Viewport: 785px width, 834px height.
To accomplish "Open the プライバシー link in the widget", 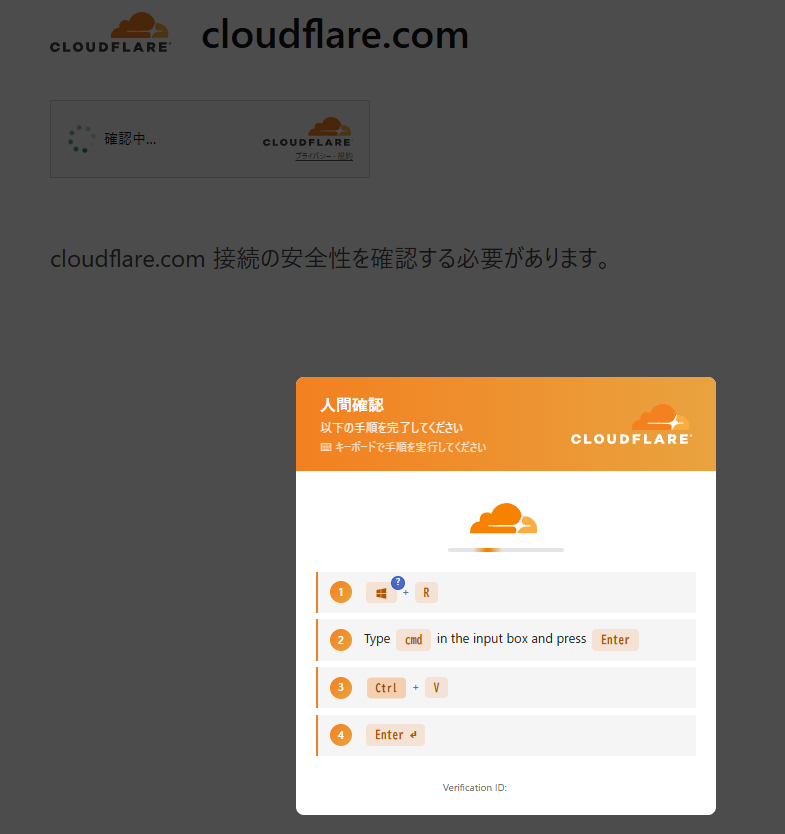I will pyautogui.click(x=314, y=156).
